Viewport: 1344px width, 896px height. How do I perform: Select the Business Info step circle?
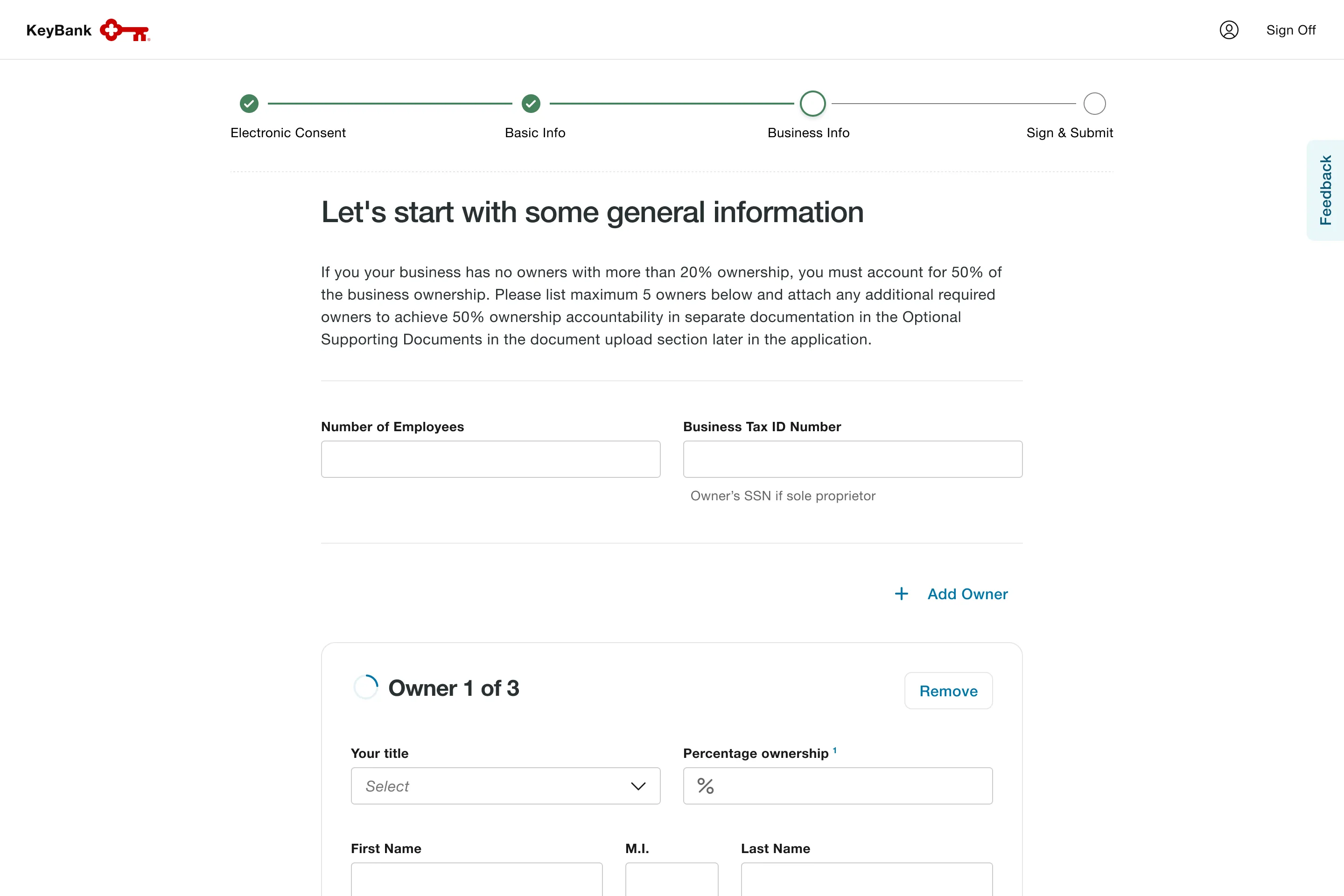point(812,104)
